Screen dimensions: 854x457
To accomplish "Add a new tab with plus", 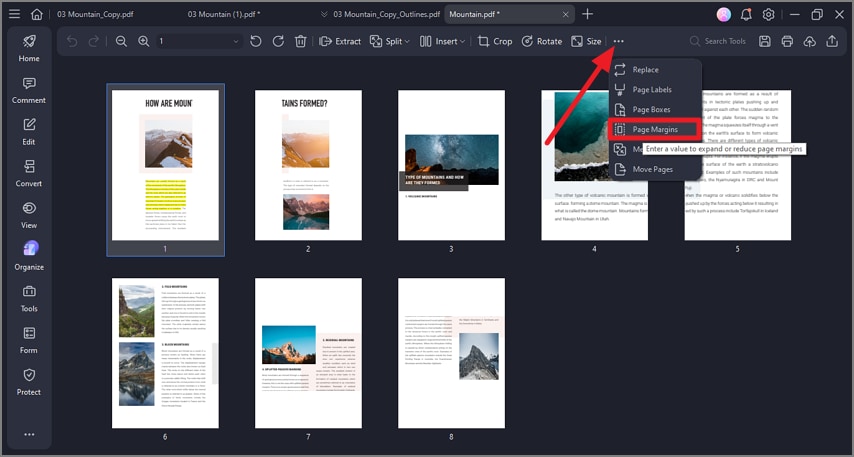I will point(587,14).
